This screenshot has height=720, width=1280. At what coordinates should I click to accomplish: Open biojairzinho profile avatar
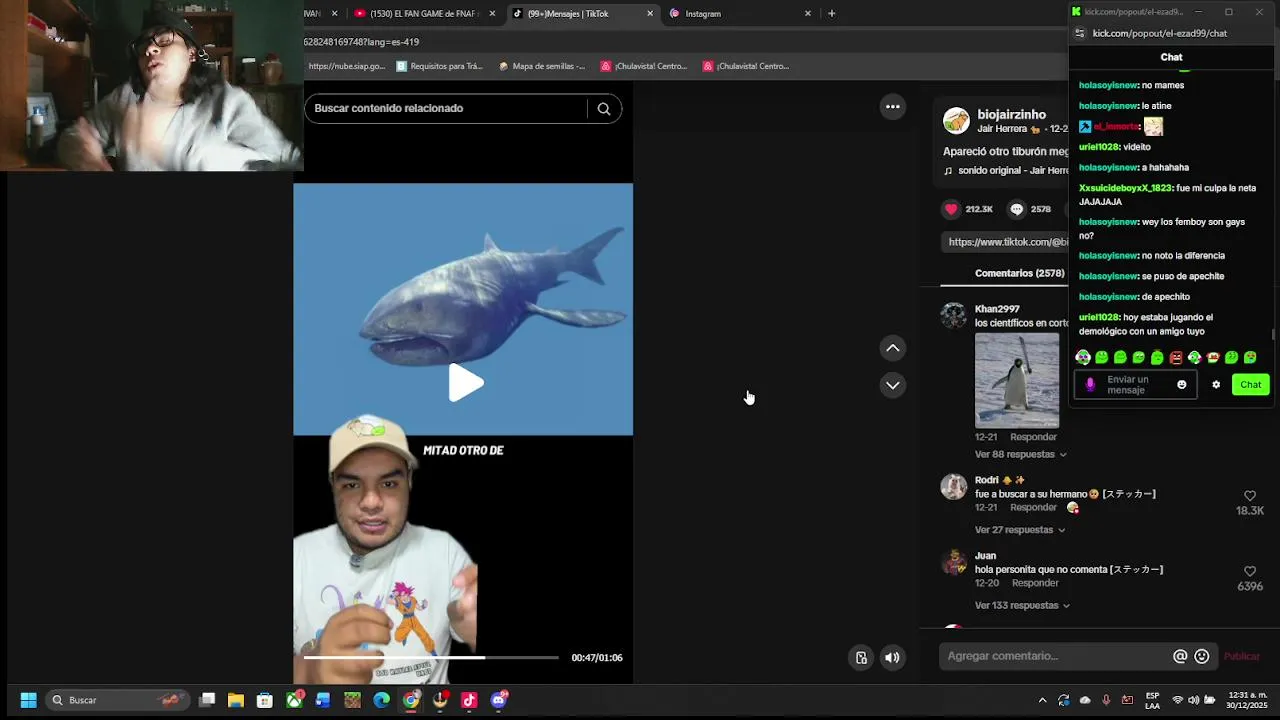click(x=956, y=121)
